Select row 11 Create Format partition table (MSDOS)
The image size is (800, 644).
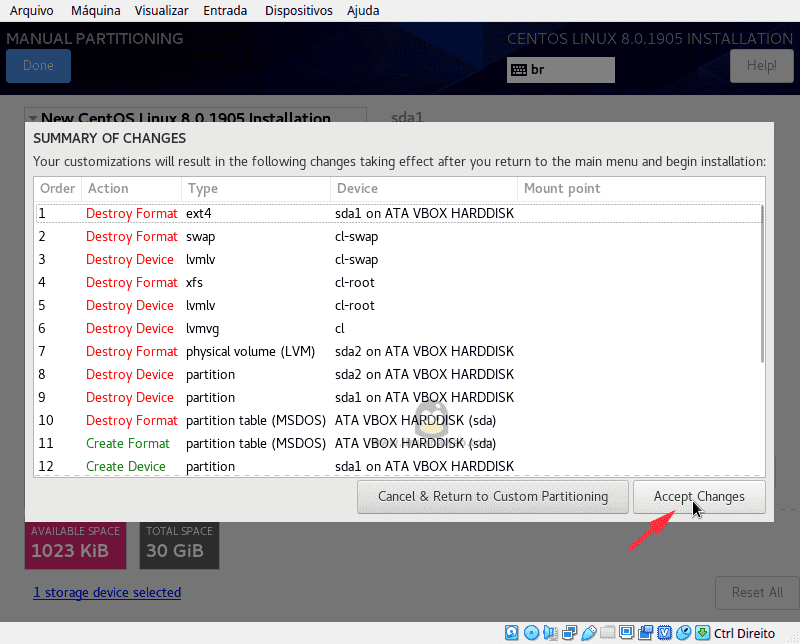398,443
